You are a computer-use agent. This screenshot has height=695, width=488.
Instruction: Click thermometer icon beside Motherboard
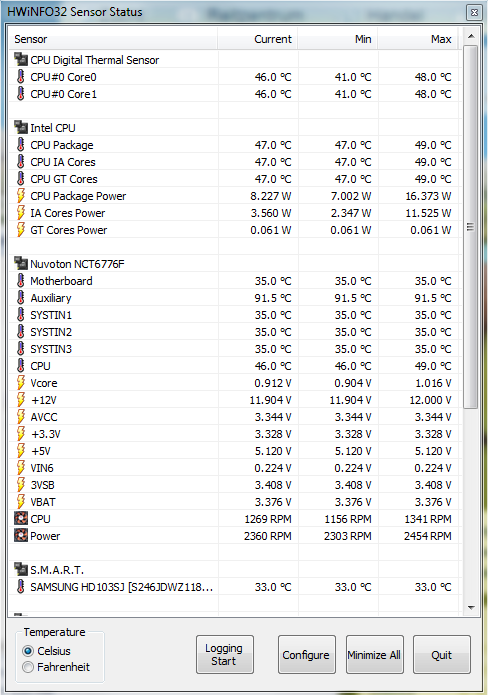click(20, 281)
